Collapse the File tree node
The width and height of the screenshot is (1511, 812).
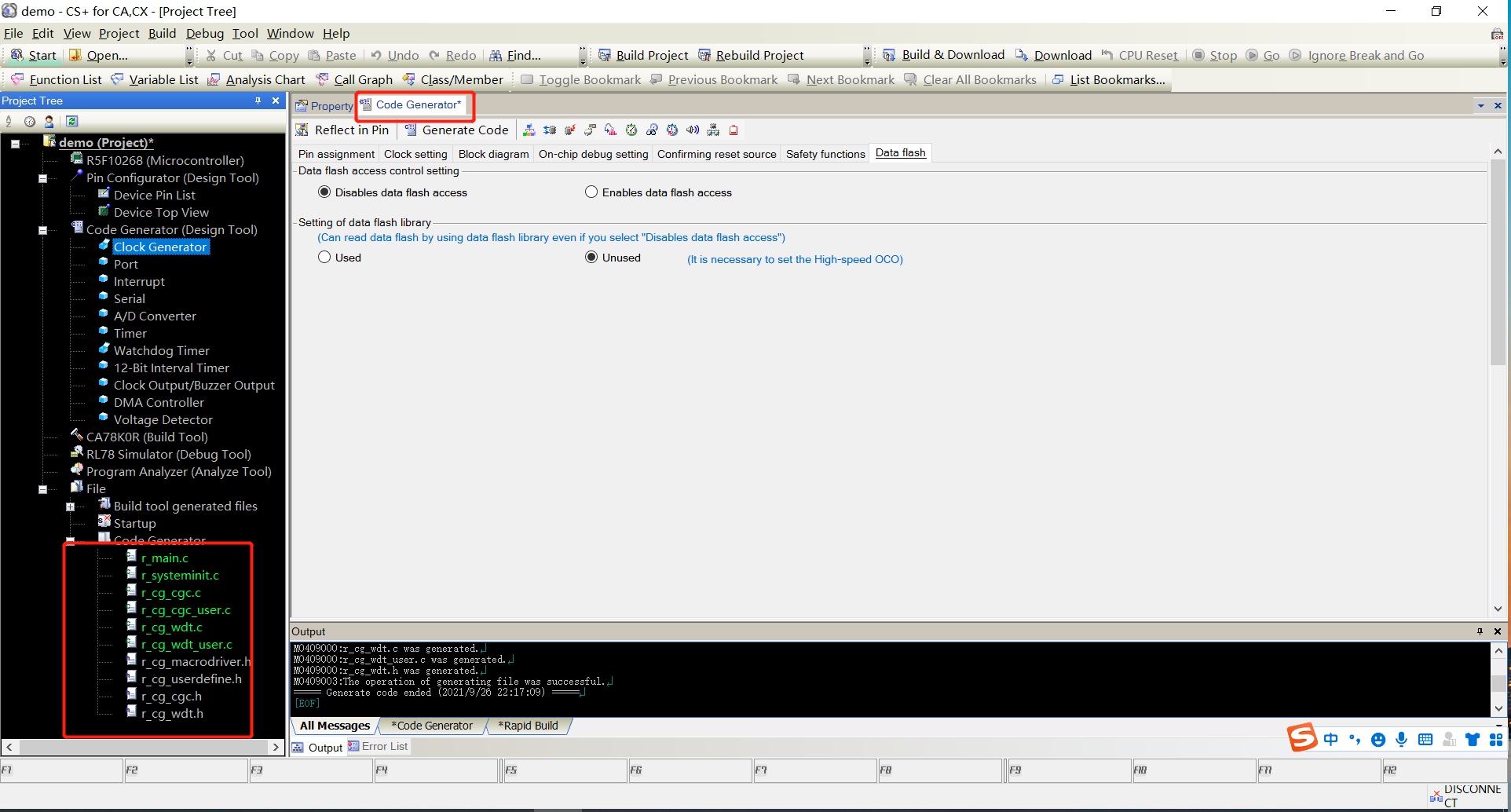click(x=42, y=489)
